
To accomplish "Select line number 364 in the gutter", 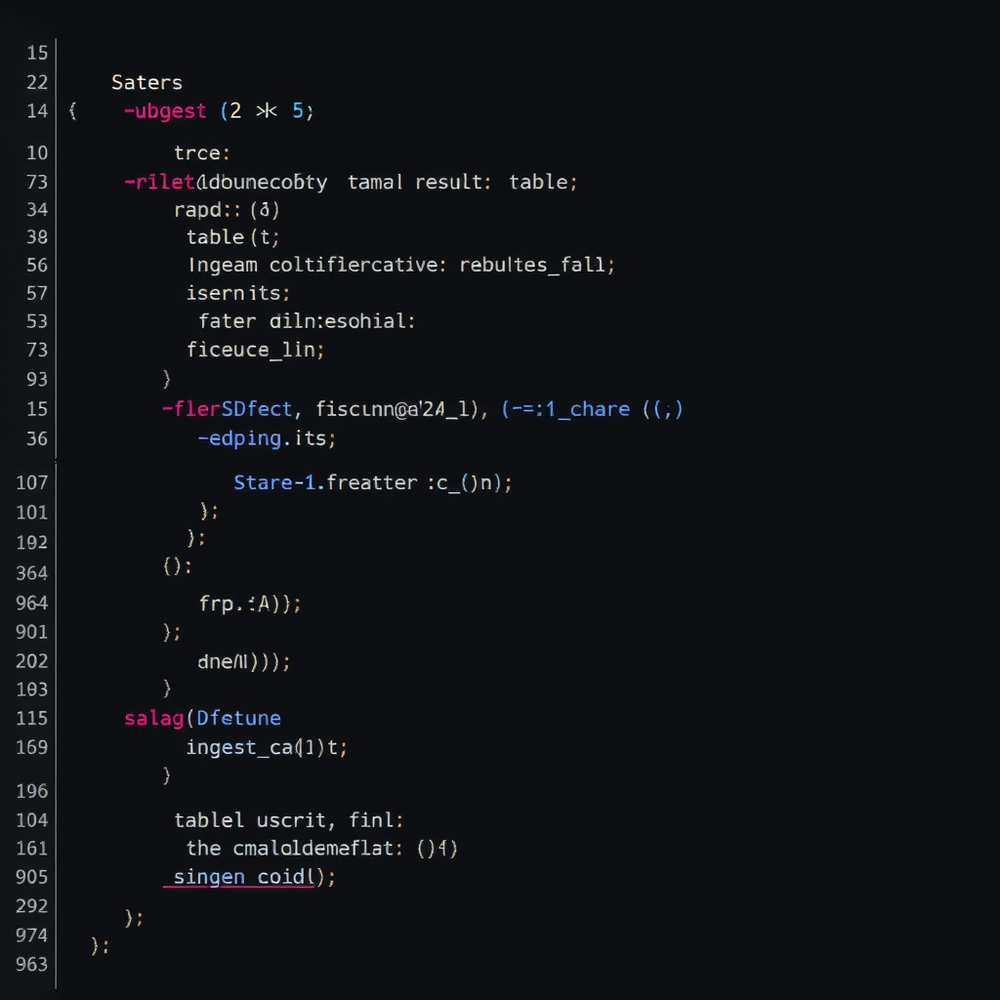I will coord(31,572).
